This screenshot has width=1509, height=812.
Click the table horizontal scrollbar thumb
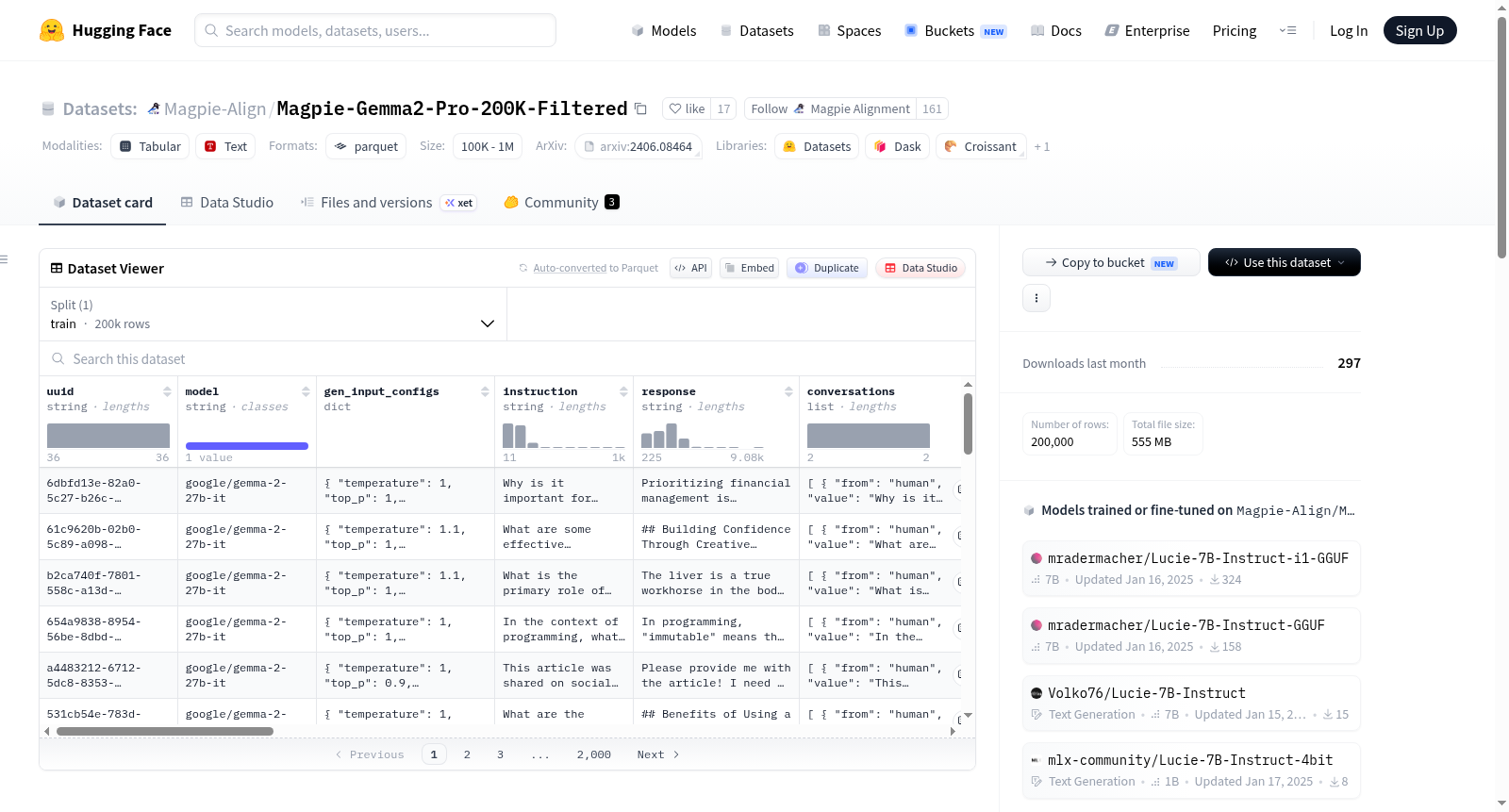(x=165, y=731)
